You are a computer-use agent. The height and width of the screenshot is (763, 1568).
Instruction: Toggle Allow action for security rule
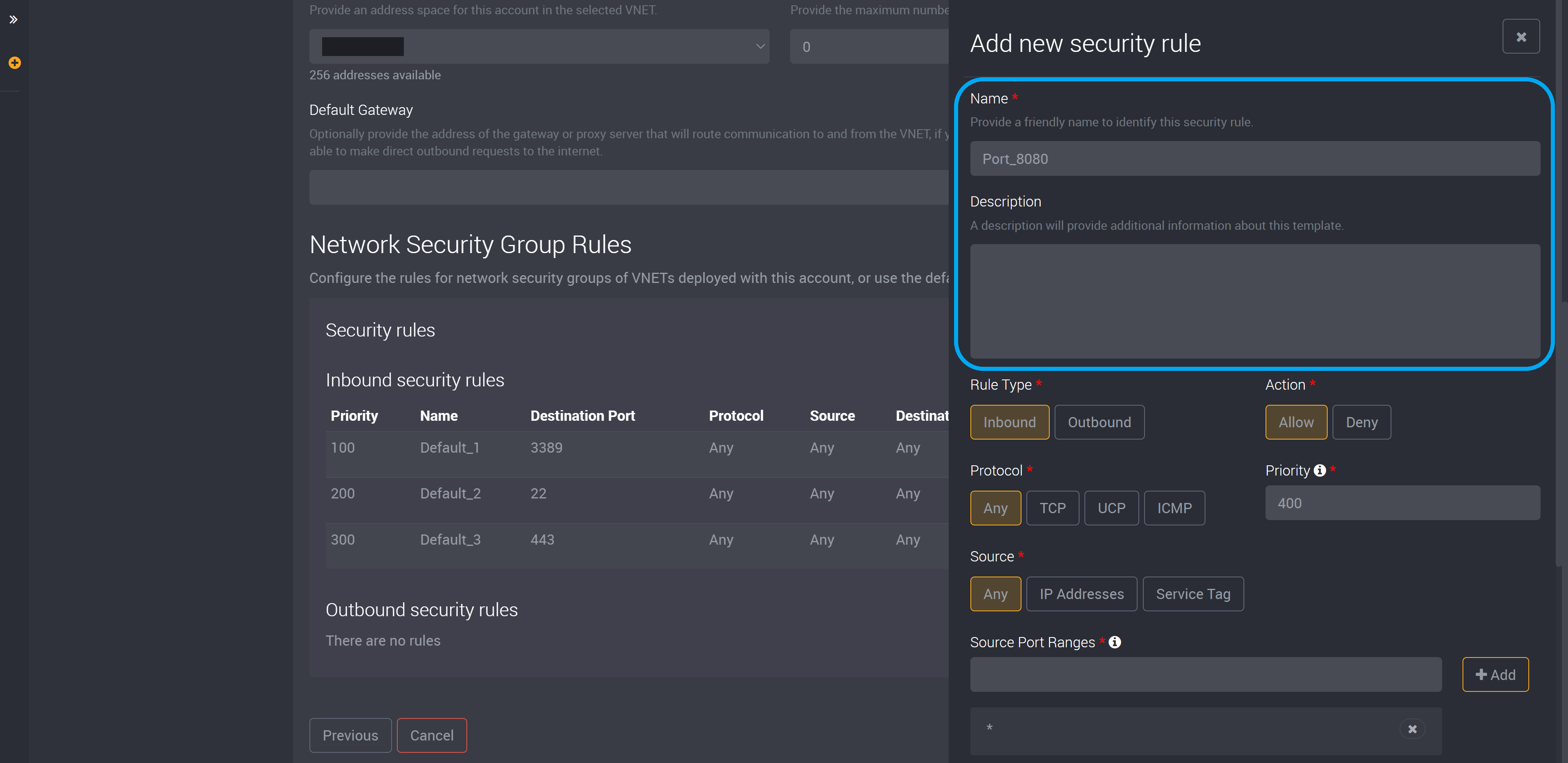(1296, 421)
